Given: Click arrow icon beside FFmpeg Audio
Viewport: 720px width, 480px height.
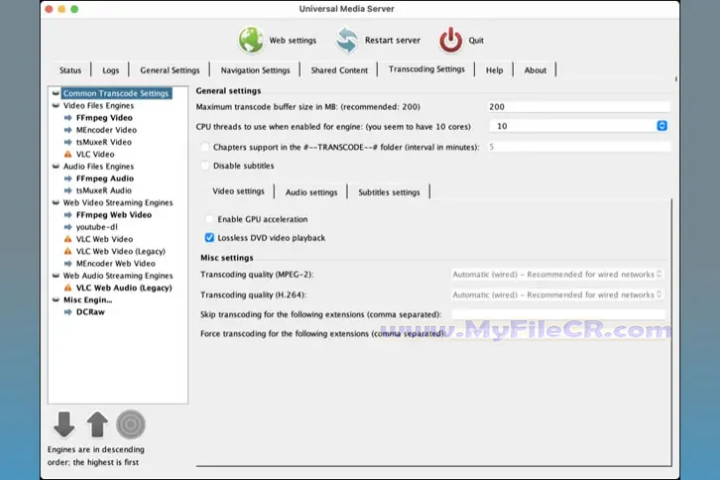Looking at the screenshot, I should coord(68,179).
